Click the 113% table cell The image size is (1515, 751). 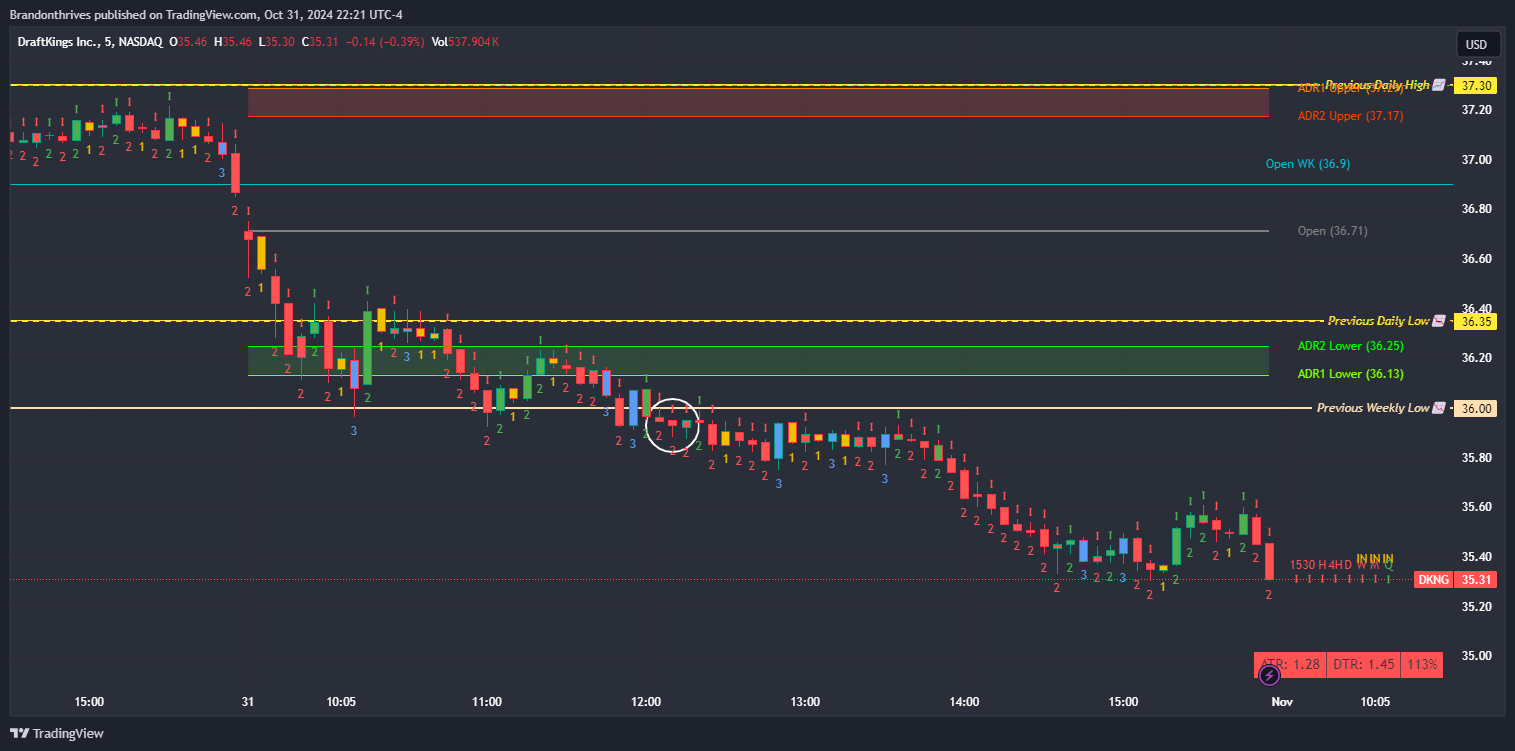[1422, 664]
